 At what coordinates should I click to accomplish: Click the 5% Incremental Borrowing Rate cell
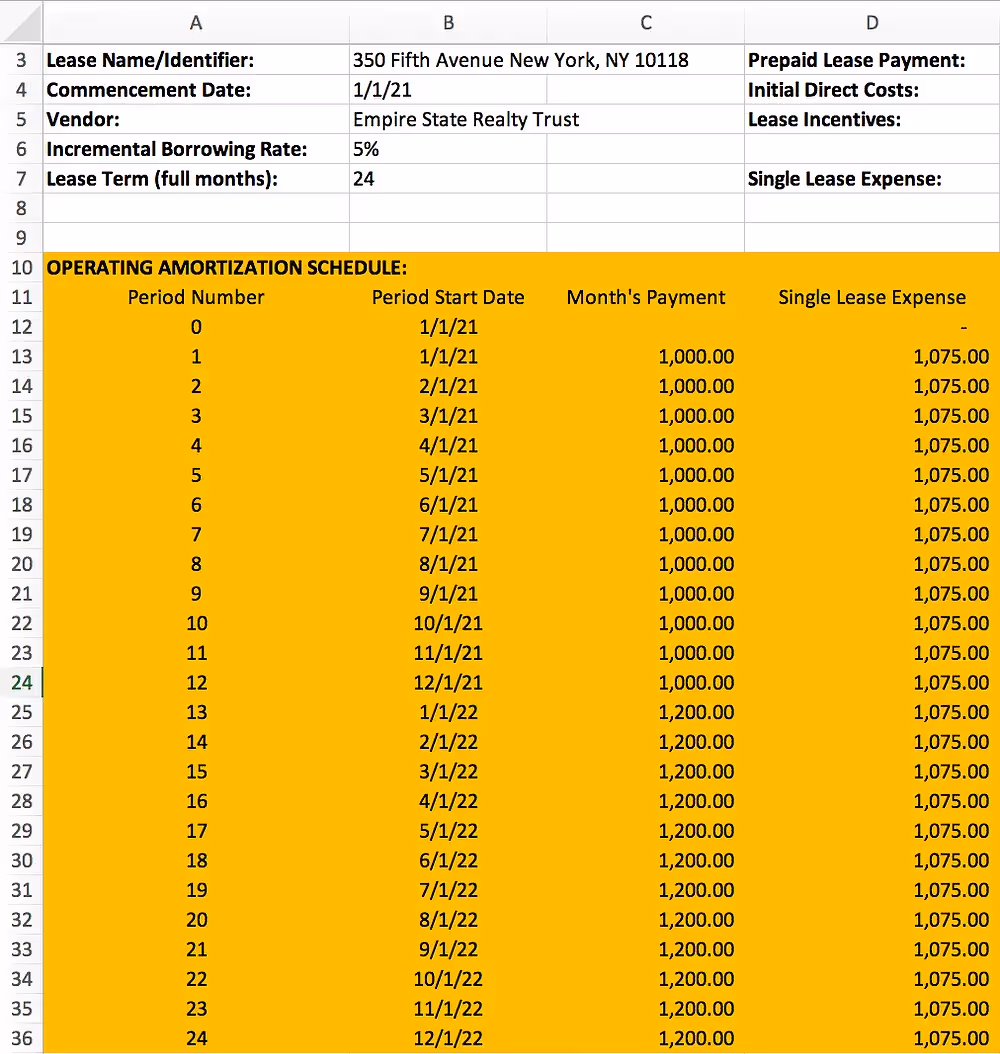[400, 149]
